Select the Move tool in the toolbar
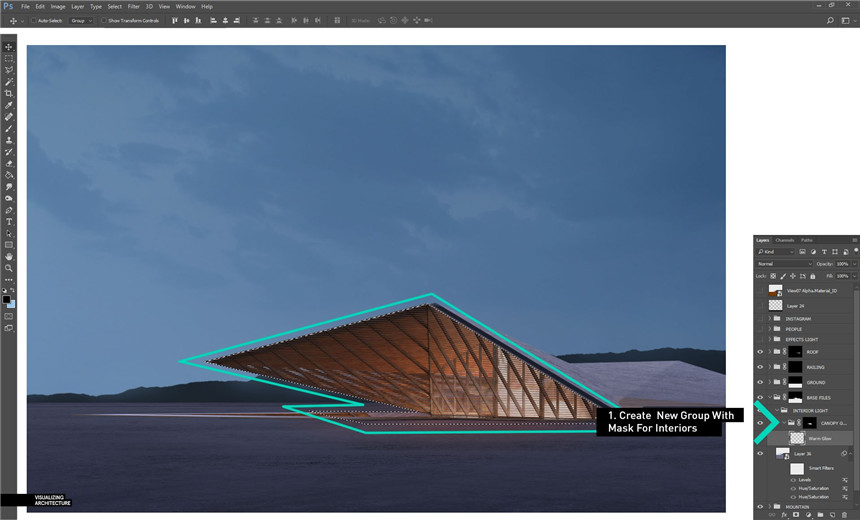This screenshot has width=860, height=520. [x=9, y=47]
